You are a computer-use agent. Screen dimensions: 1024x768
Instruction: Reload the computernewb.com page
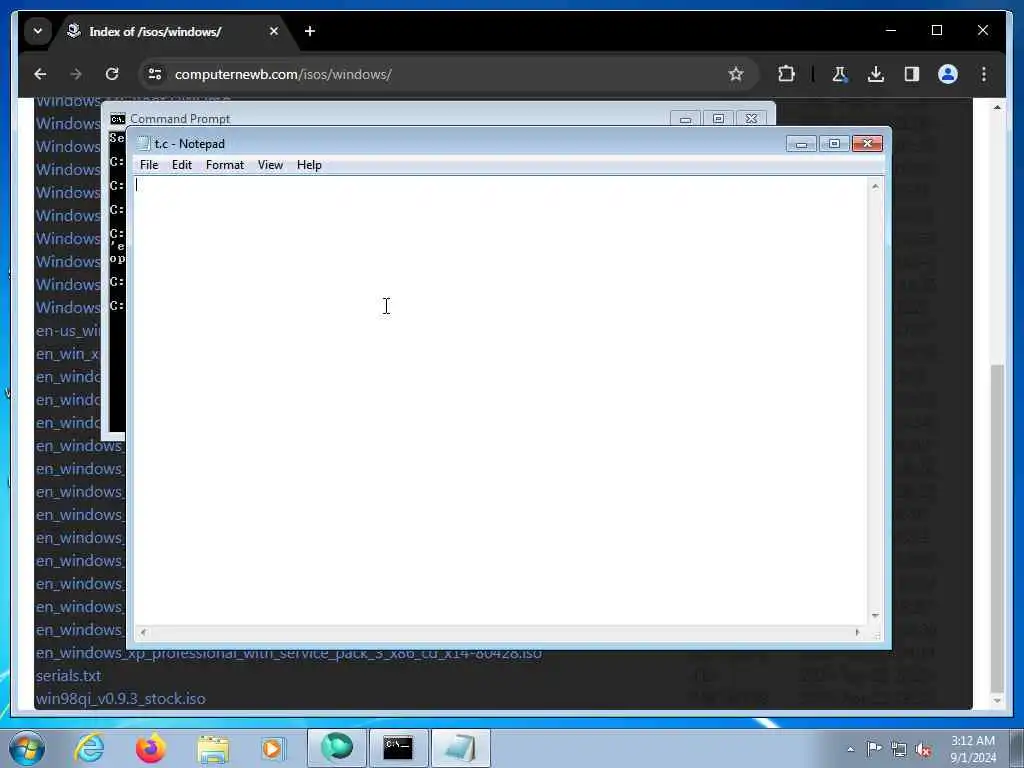(112, 74)
